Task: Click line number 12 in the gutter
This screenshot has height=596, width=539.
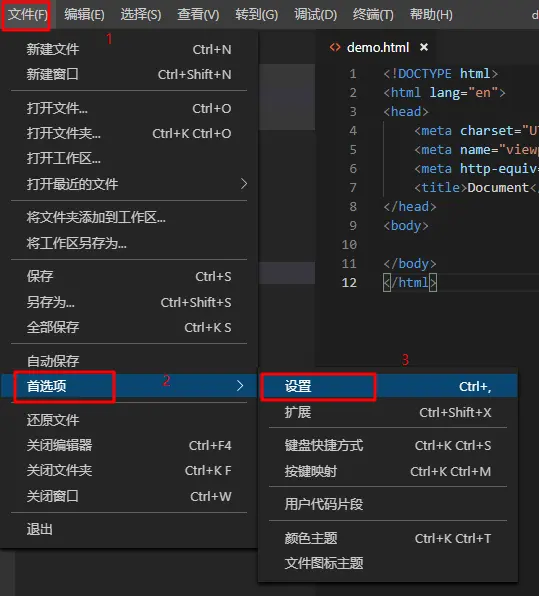Action: (x=349, y=283)
